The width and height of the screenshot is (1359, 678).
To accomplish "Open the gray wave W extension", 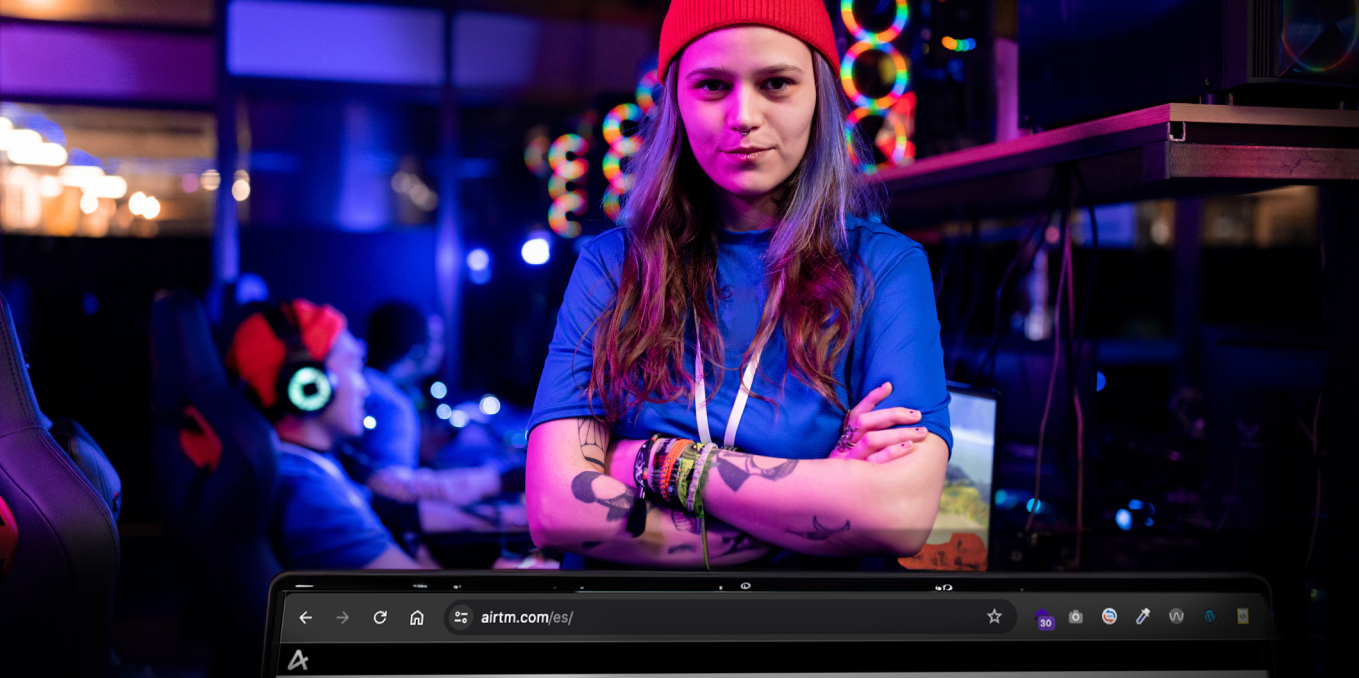I will 1176,616.
